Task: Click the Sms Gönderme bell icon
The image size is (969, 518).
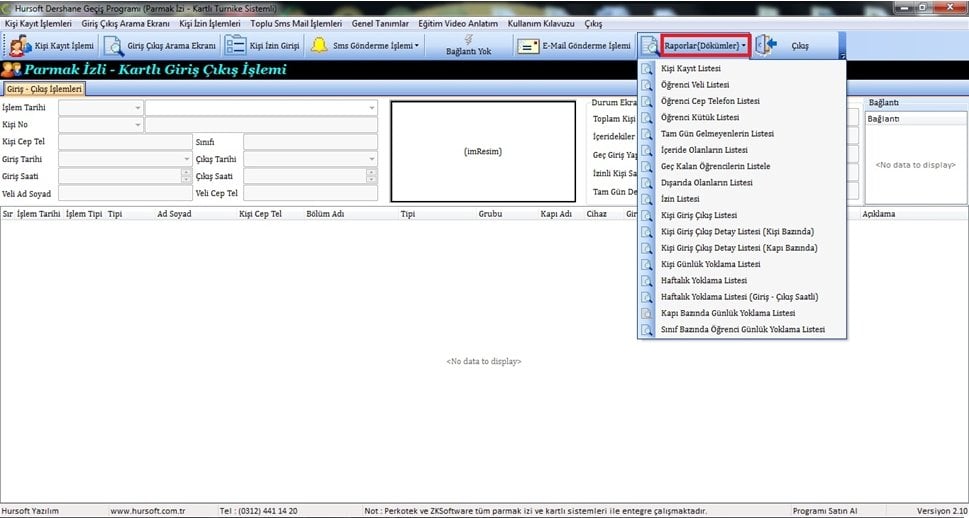Action: coord(319,46)
